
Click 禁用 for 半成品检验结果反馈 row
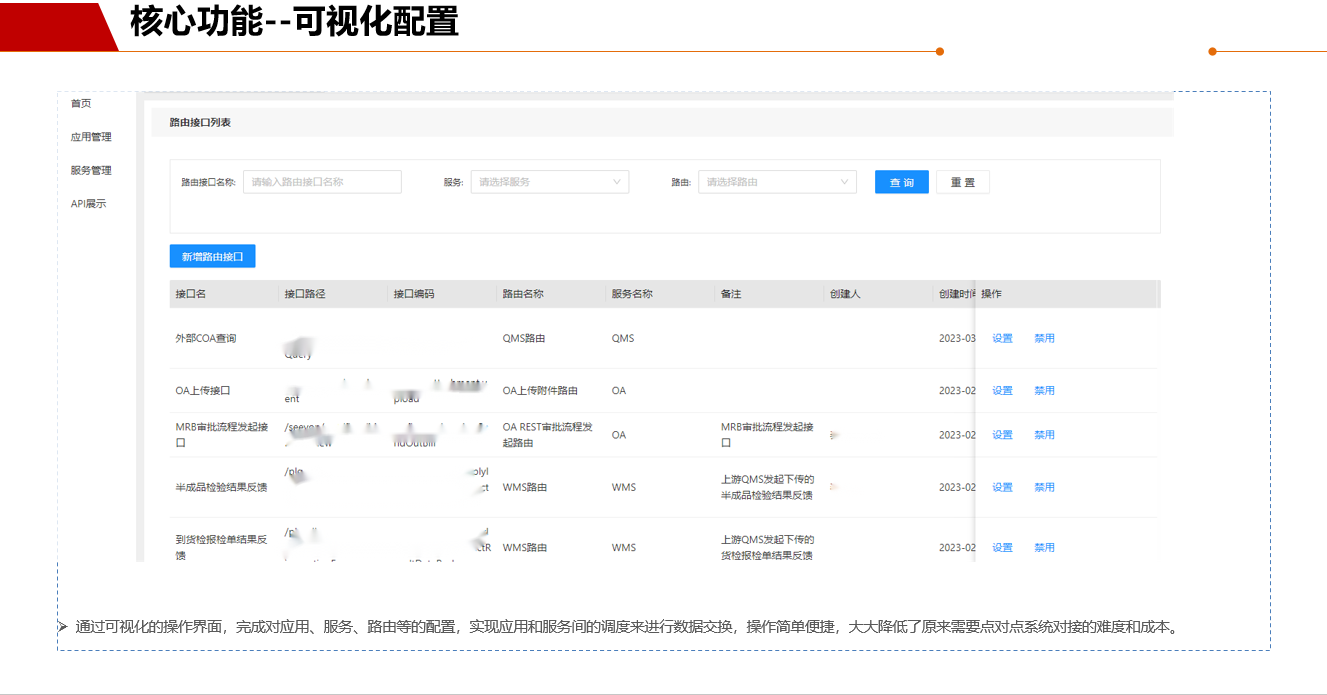pos(1044,488)
